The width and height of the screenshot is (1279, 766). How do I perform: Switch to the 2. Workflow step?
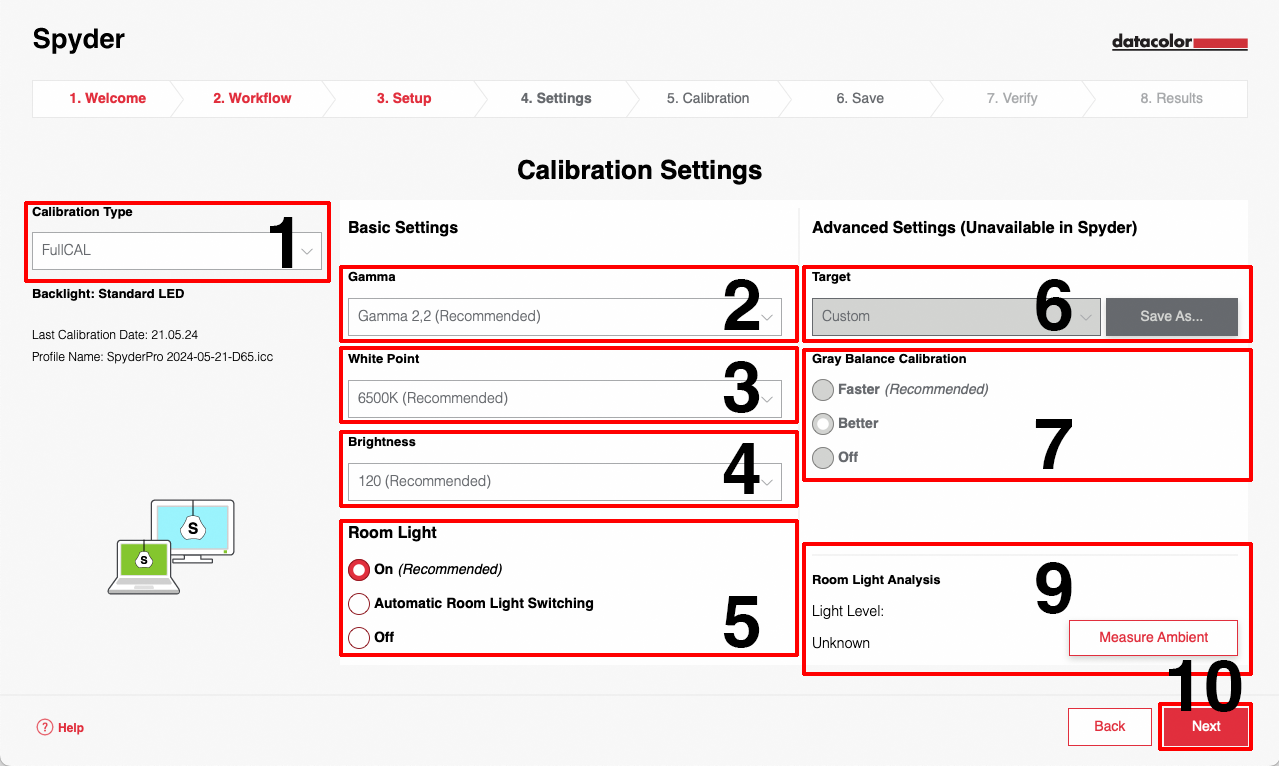252,99
